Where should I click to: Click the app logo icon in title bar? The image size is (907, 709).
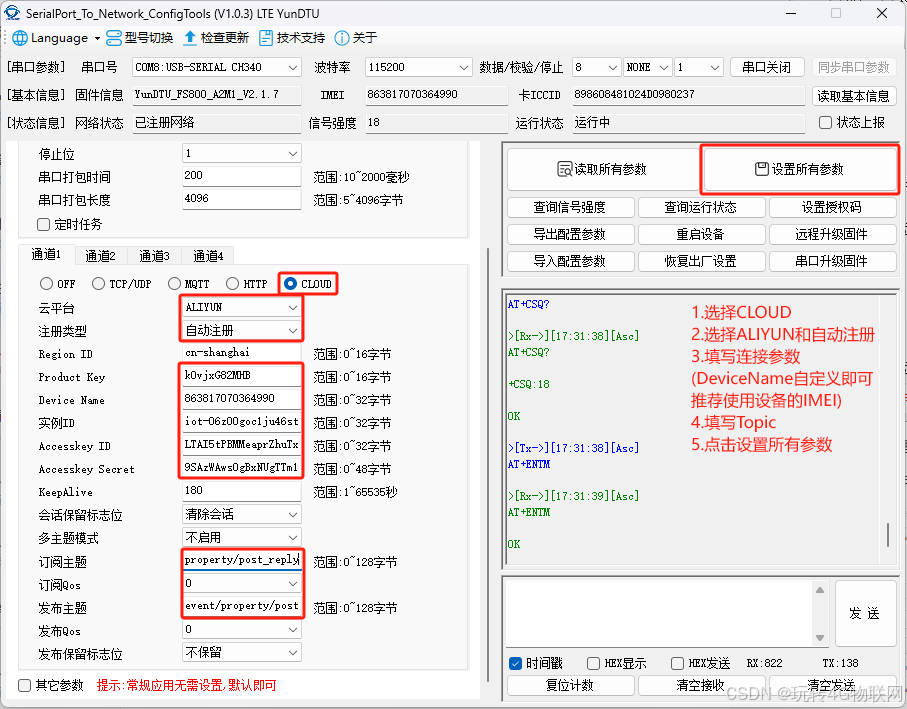(x=12, y=13)
